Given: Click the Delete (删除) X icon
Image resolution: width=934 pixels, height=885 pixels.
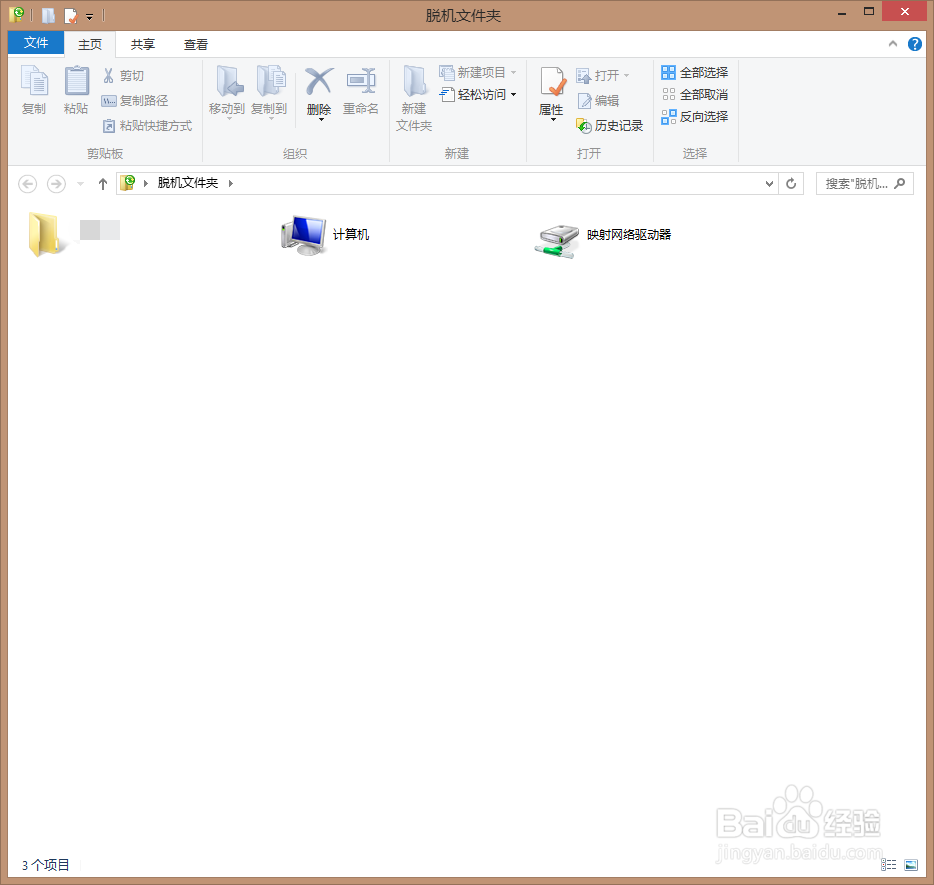Looking at the screenshot, I should pyautogui.click(x=319, y=82).
